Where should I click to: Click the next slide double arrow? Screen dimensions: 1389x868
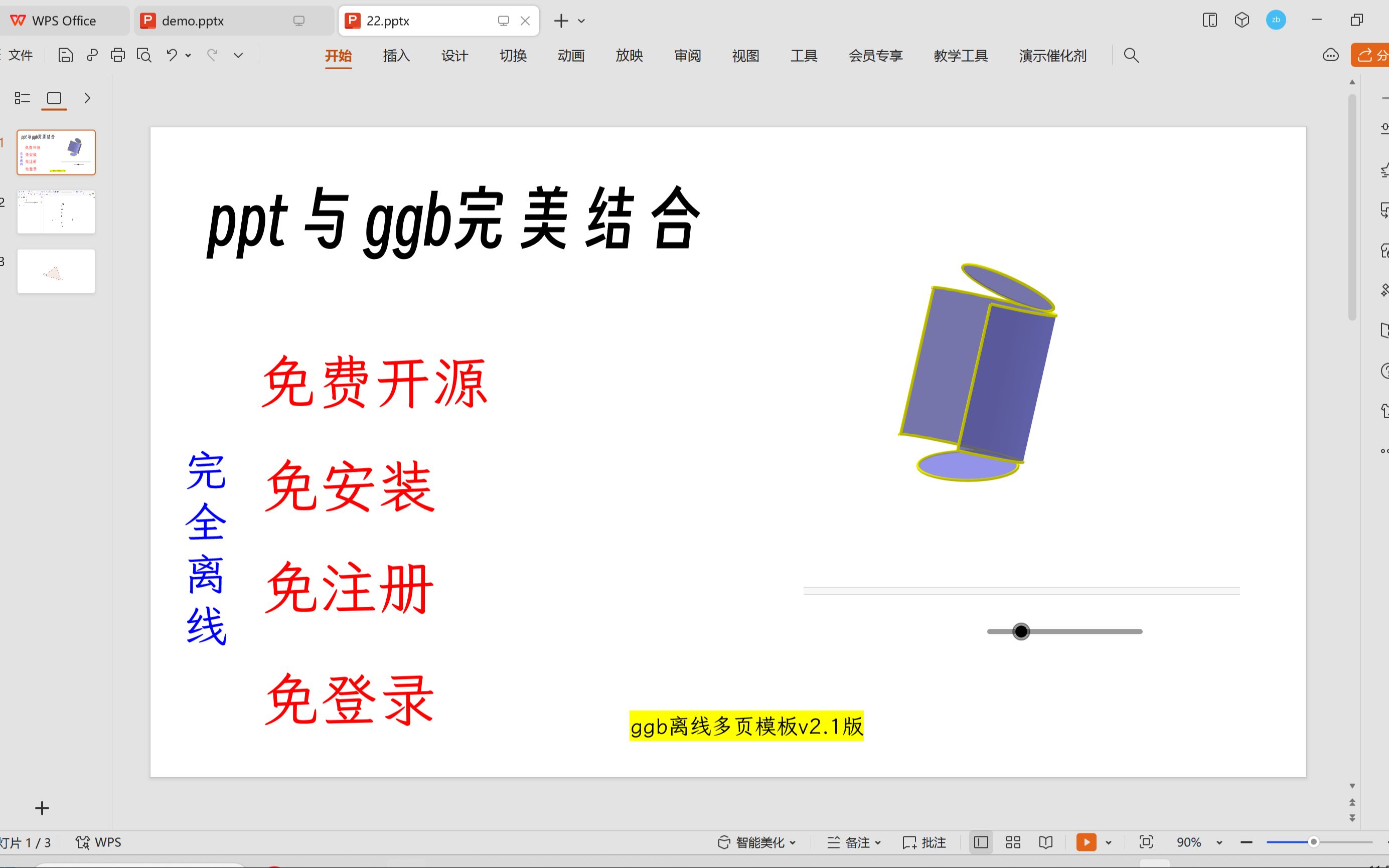coord(1352,817)
